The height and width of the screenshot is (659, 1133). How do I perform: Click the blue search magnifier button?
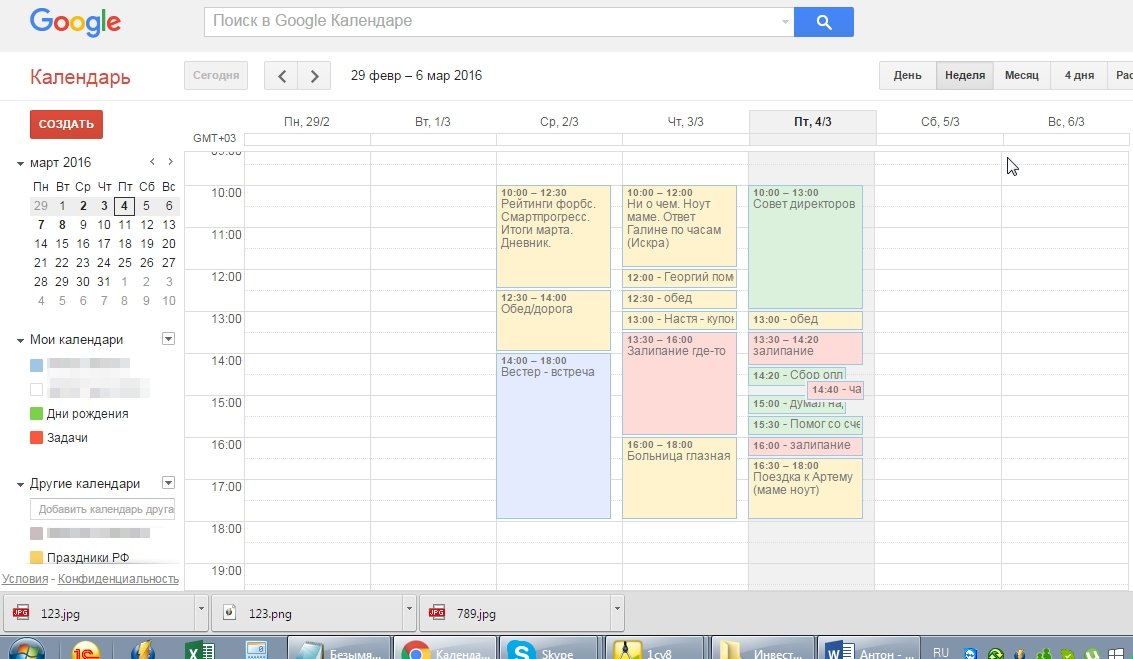tap(823, 21)
